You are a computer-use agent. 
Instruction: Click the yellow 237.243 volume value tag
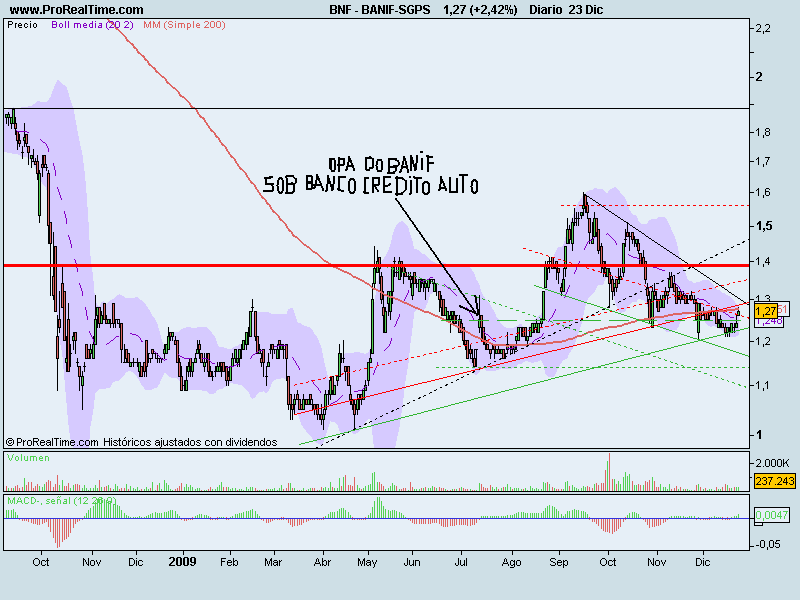[775, 481]
